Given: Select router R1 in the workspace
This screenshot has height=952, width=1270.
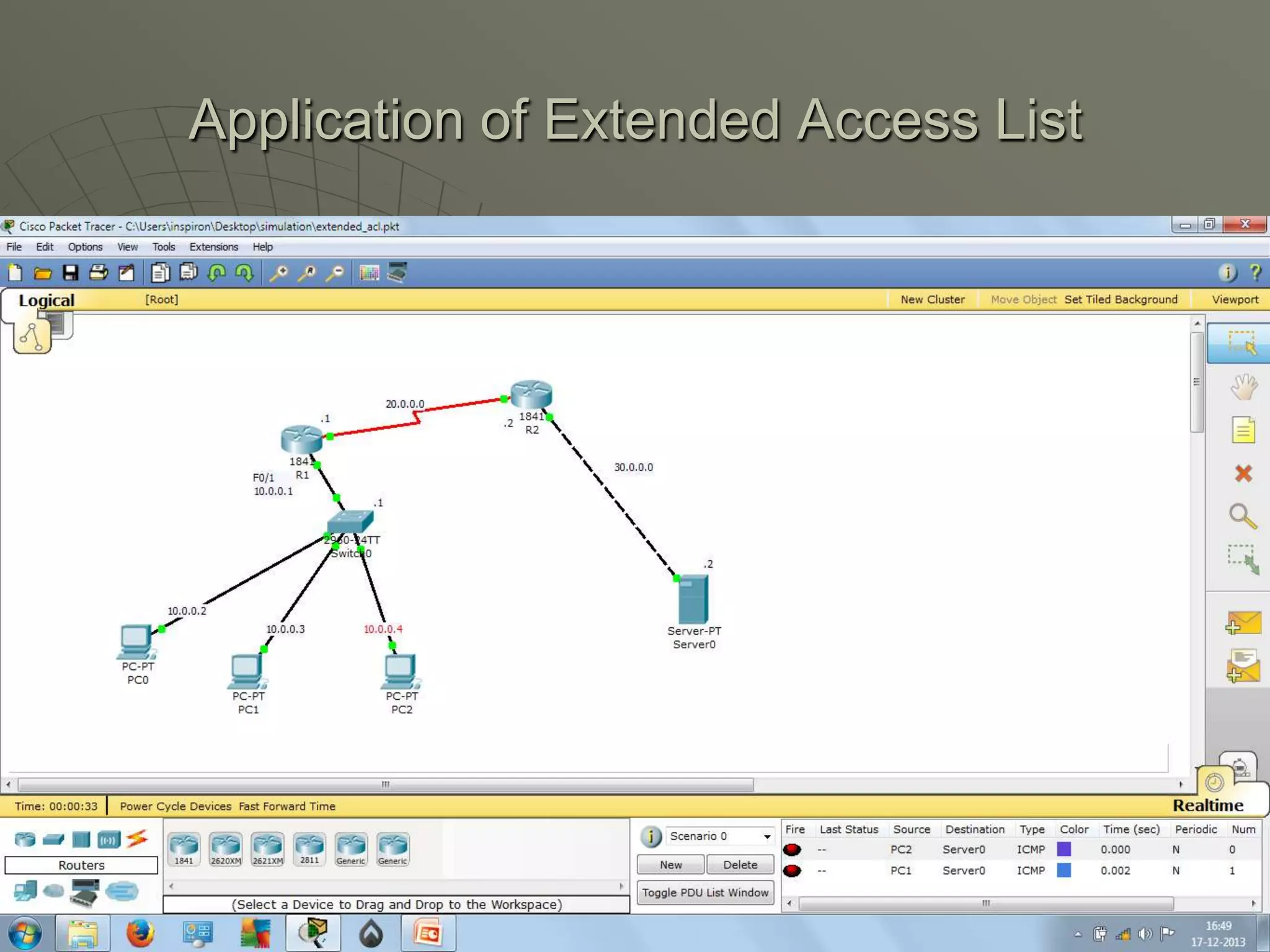Looking at the screenshot, I should coord(301,439).
